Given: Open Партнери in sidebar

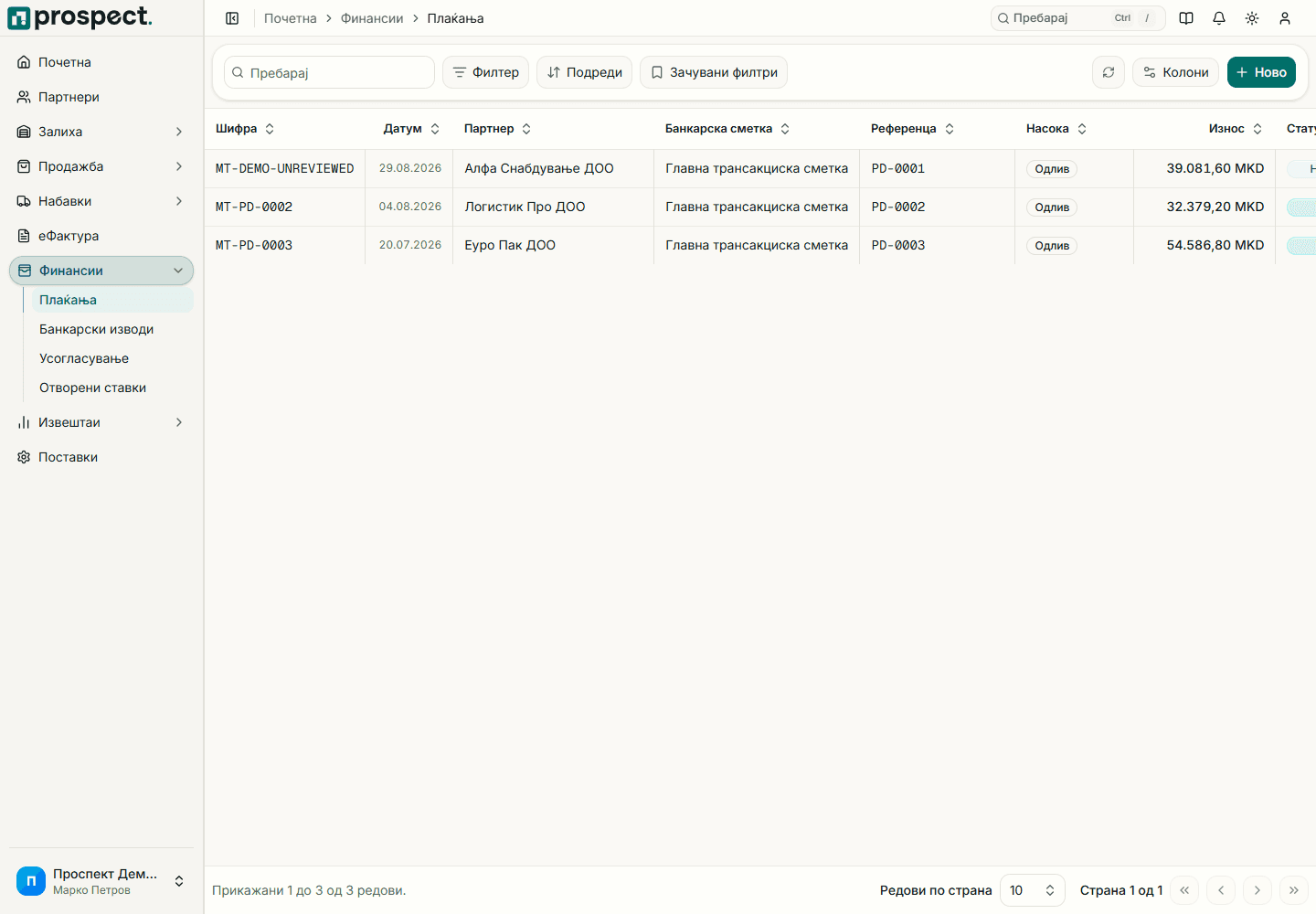Looking at the screenshot, I should click(101, 97).
